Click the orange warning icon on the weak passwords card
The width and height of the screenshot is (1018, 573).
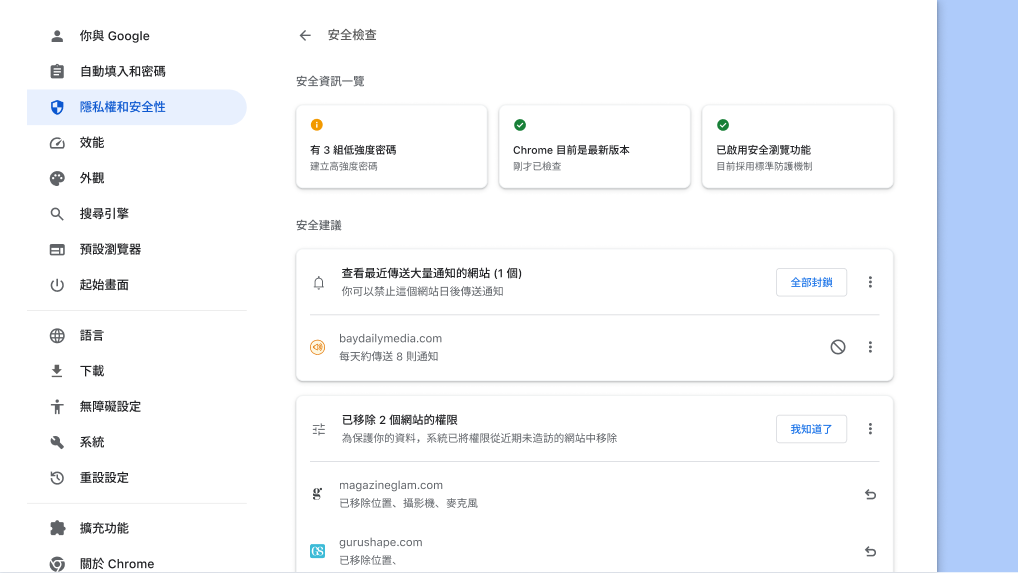[317, 125]
